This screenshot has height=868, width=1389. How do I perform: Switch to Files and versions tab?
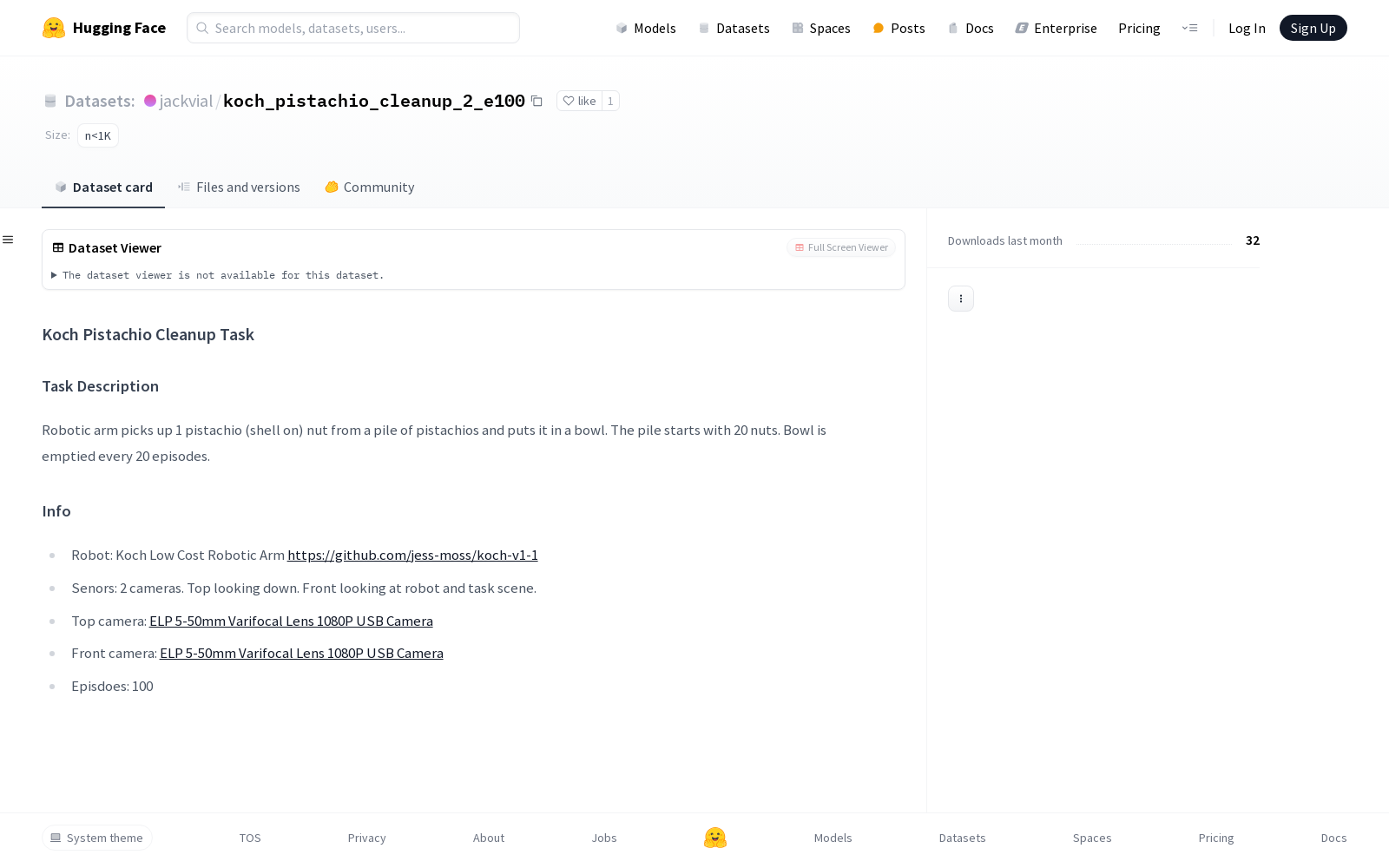point(239,187)
